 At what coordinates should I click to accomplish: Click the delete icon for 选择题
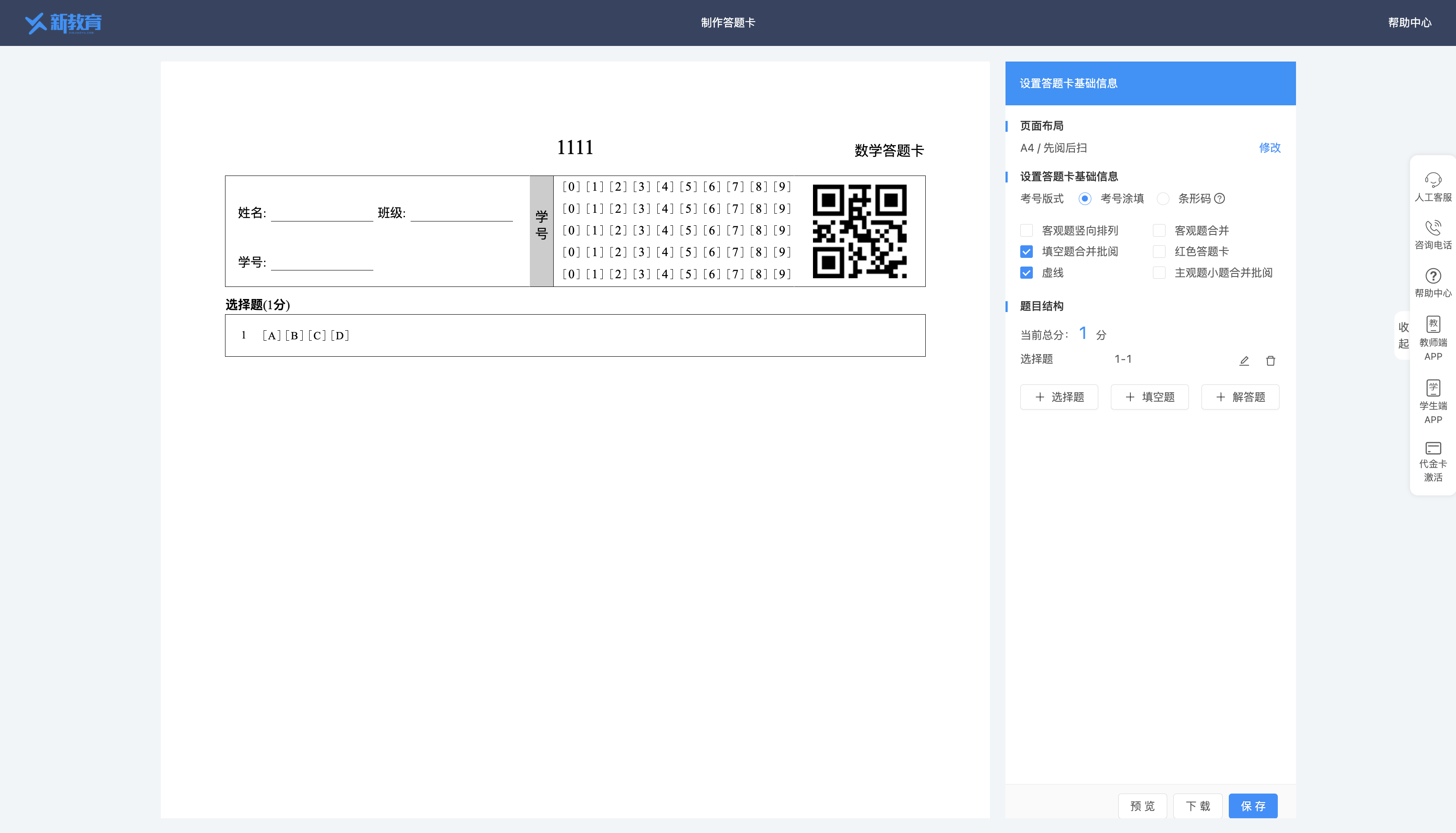[1270, 361]
